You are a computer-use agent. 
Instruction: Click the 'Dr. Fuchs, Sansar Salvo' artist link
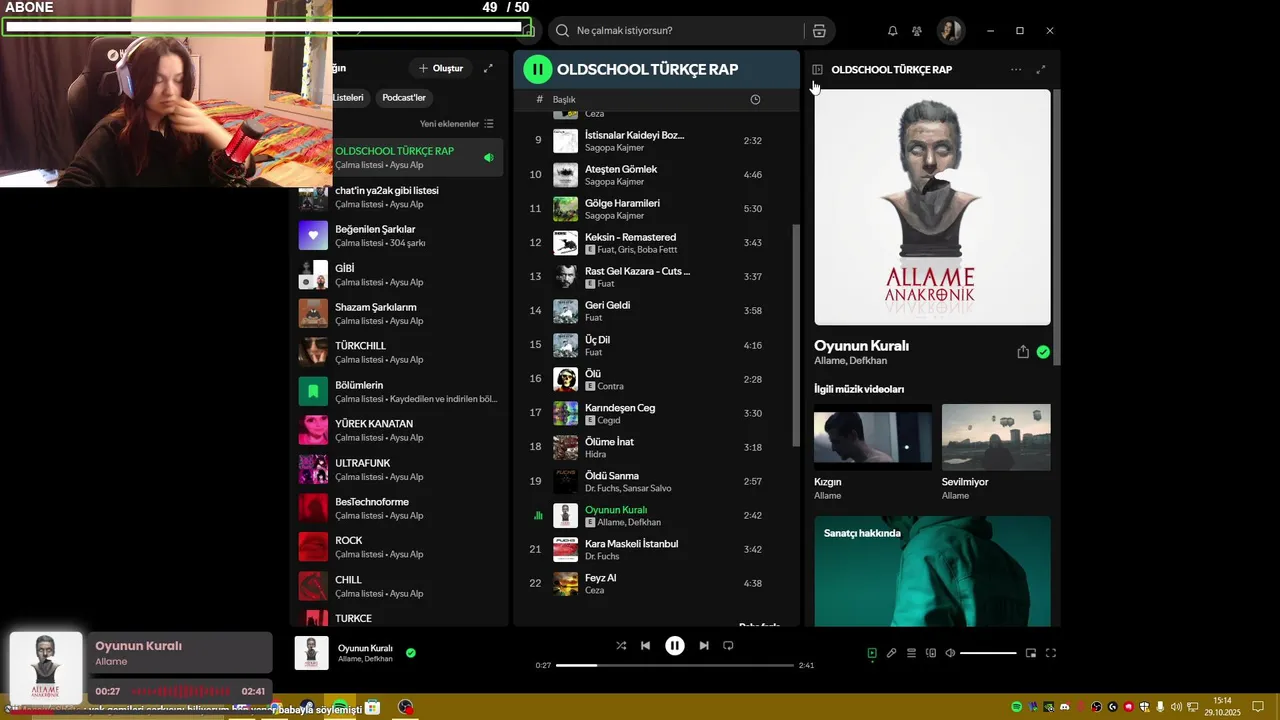point(628,489)
